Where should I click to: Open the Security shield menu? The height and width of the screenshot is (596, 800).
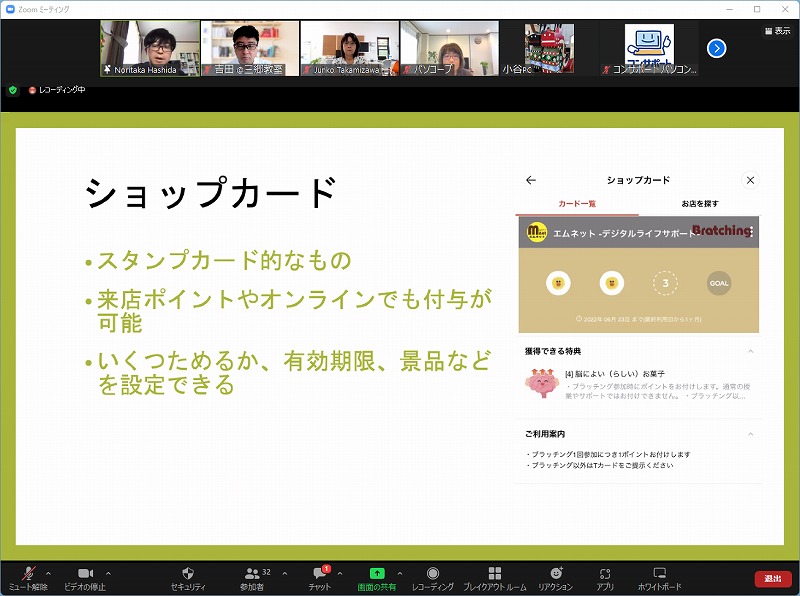tap(188, 577)
